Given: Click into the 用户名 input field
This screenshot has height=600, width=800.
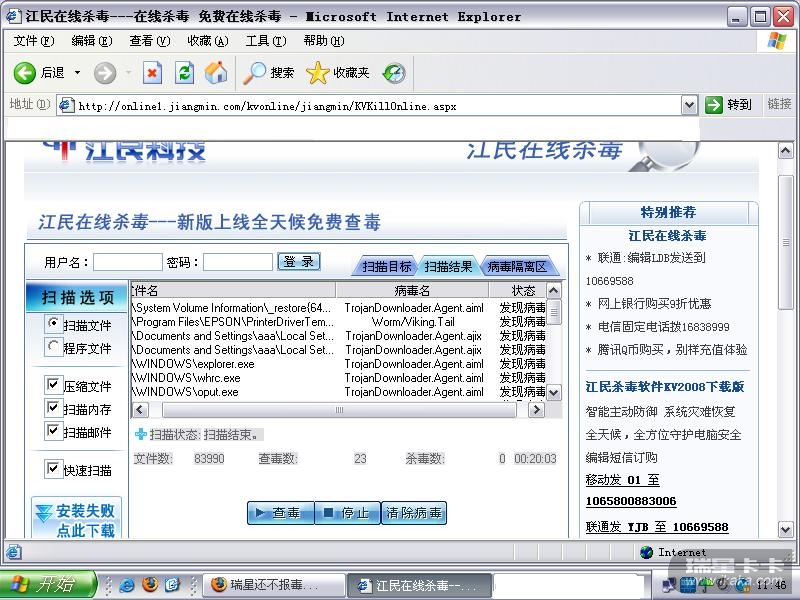Looking at the screenshot, I should coord(128,262).
